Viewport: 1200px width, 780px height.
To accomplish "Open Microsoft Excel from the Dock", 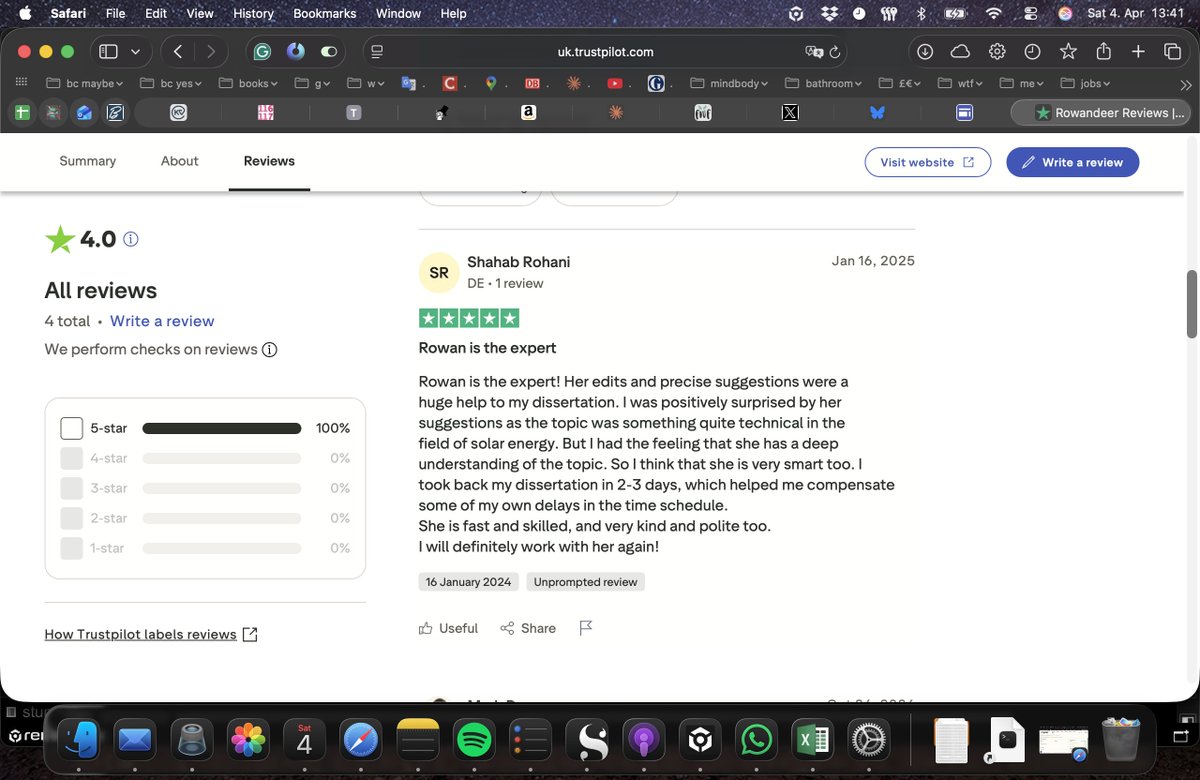I will [811, 740].
